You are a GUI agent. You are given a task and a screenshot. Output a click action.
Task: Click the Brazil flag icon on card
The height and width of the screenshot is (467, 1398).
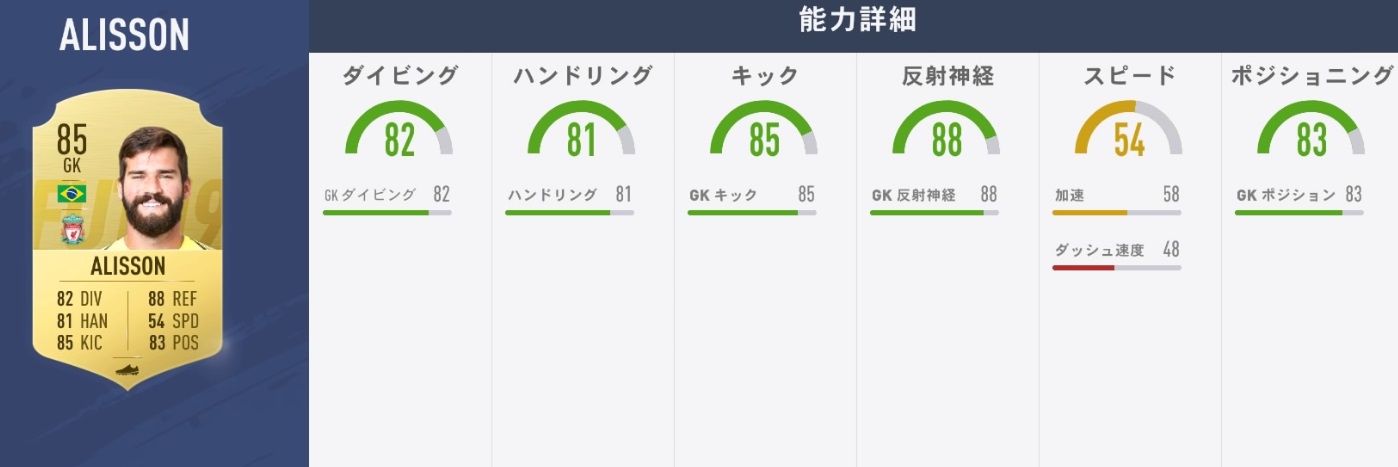72,194
